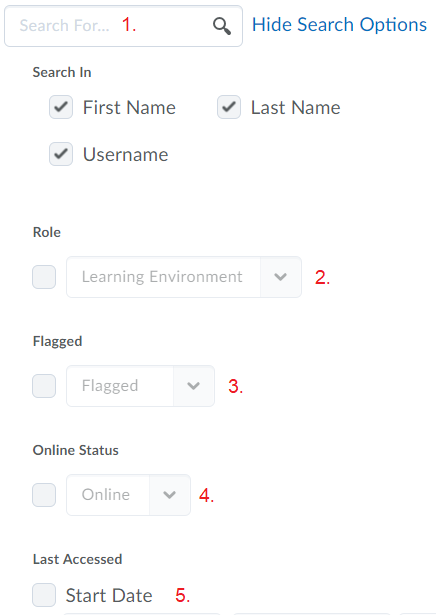Click the chevron arrow on Flagged dropdown
Viewport: 436px width, 615px height.
click(194, 386)
